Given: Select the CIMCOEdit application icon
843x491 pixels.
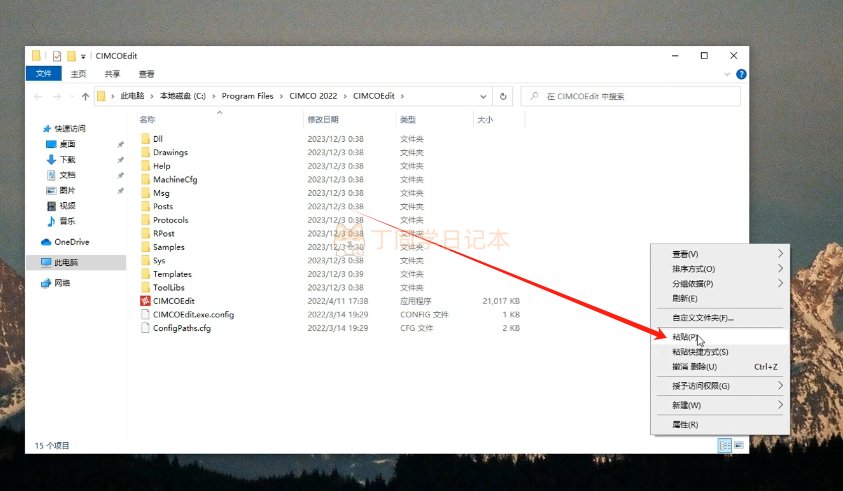Looking at the screenshot, I should coord(145,301).
